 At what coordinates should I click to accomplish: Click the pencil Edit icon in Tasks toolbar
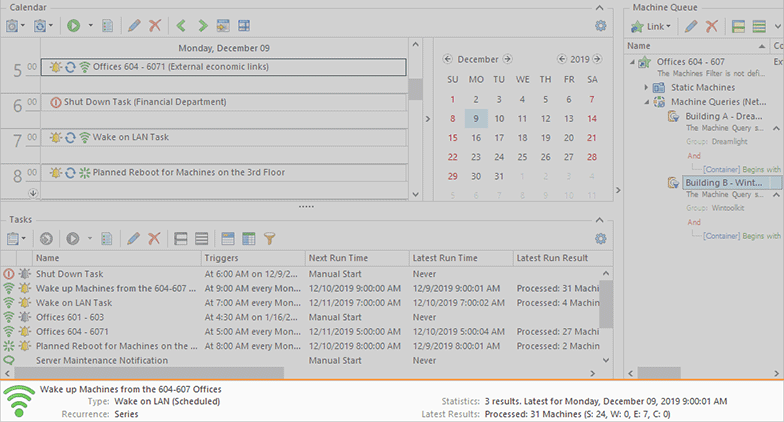pyautogui.click(x=133, y=238)
